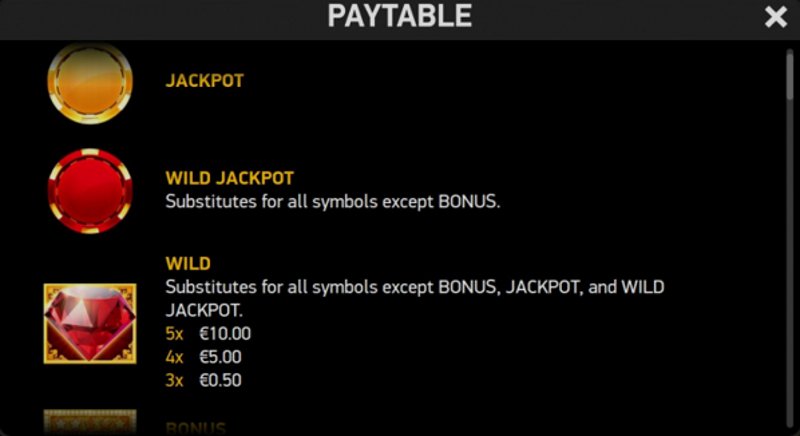Click the partially visible Bonus symbol

tap(90, 422)
